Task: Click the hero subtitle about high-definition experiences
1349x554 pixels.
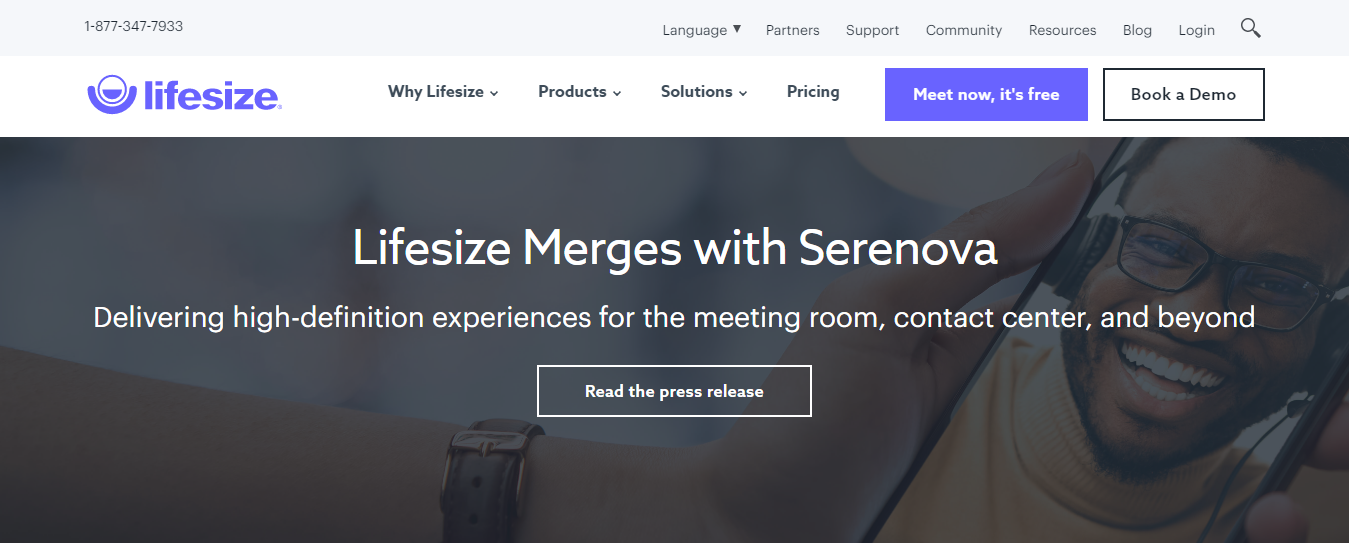Action: point(674,318)
